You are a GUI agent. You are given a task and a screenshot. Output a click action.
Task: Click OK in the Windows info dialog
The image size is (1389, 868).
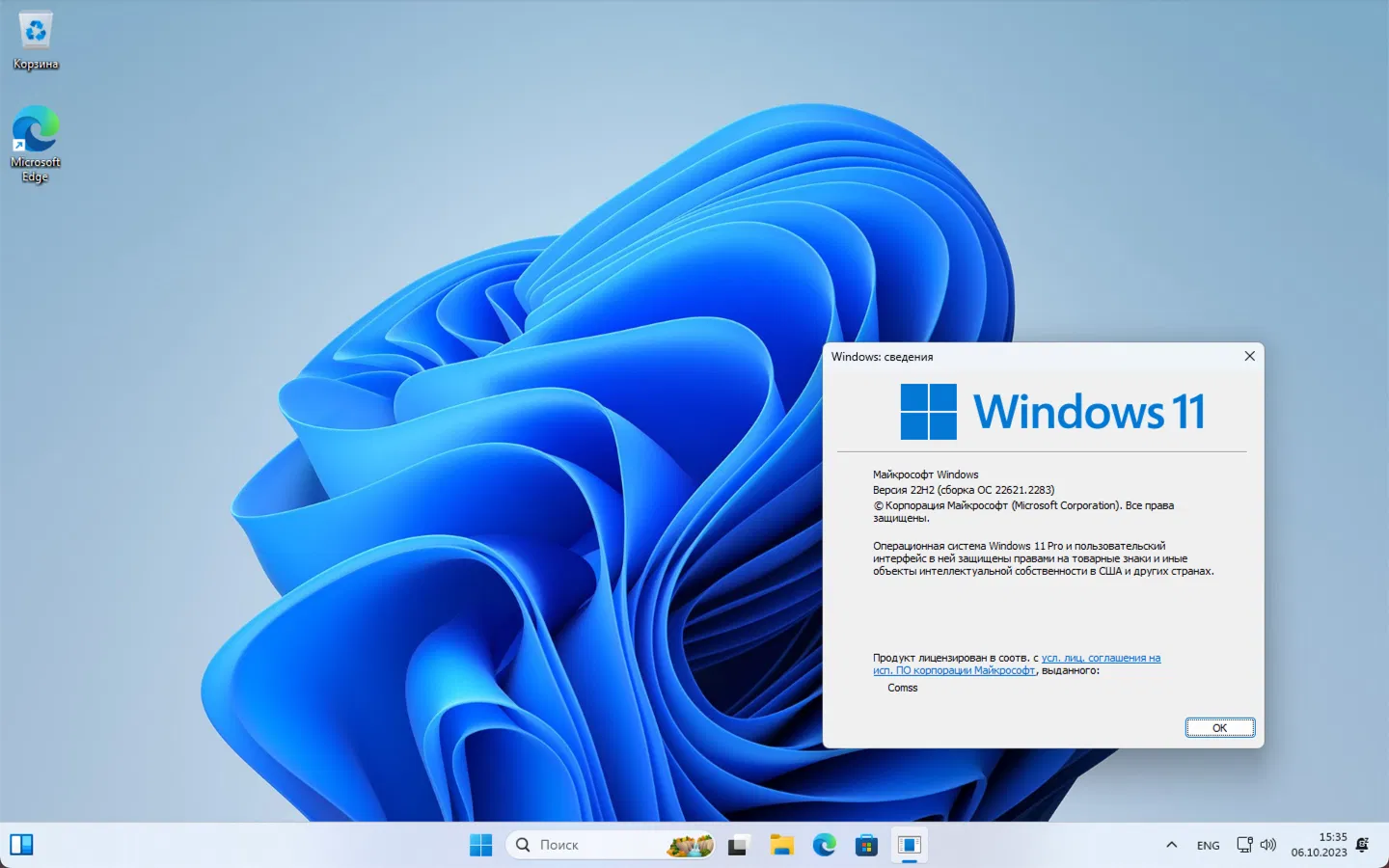click(1220, 728)
